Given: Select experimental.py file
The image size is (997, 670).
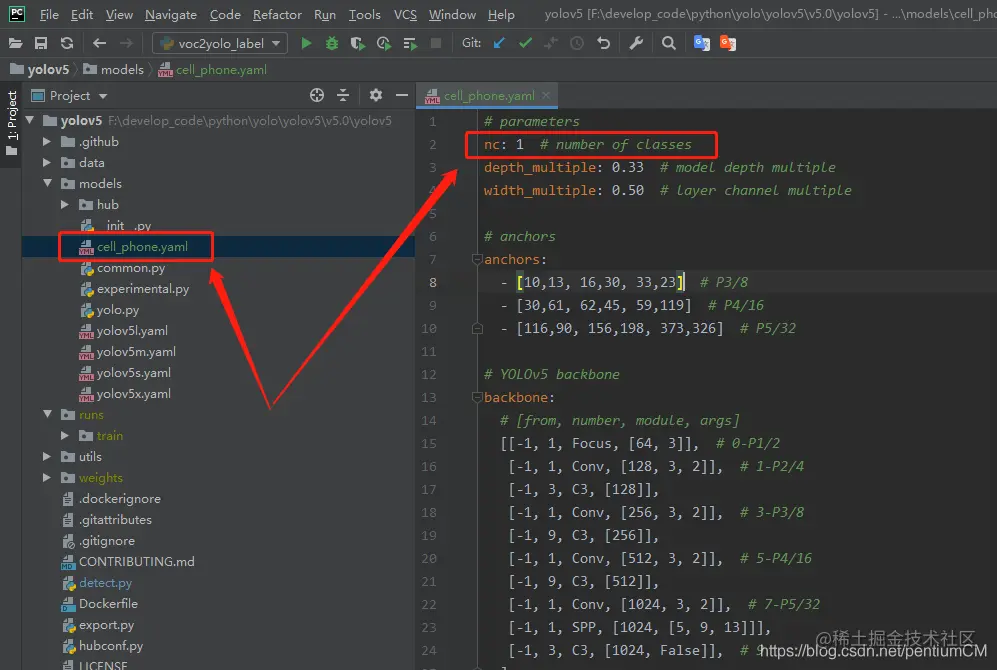Looking at the screenshot, I should 142,289.
